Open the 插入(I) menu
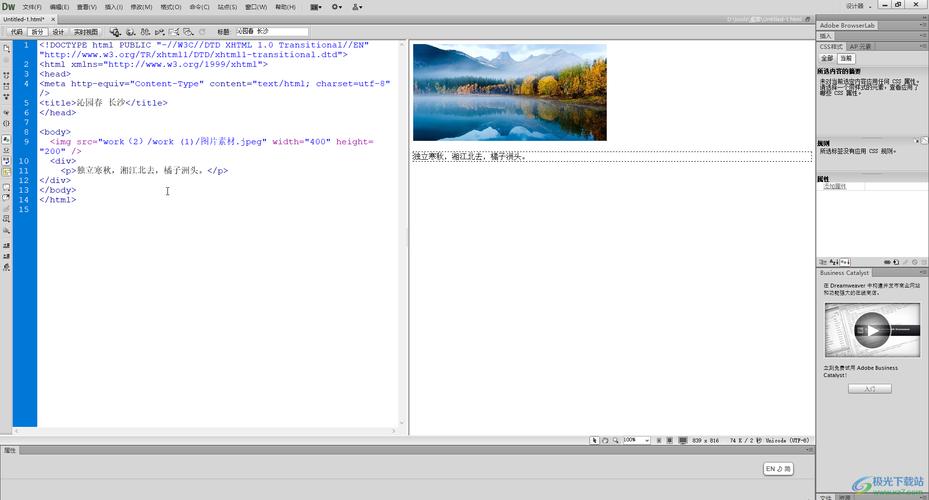This screenshot has width=929, height=500. click(x=114, y=7)
